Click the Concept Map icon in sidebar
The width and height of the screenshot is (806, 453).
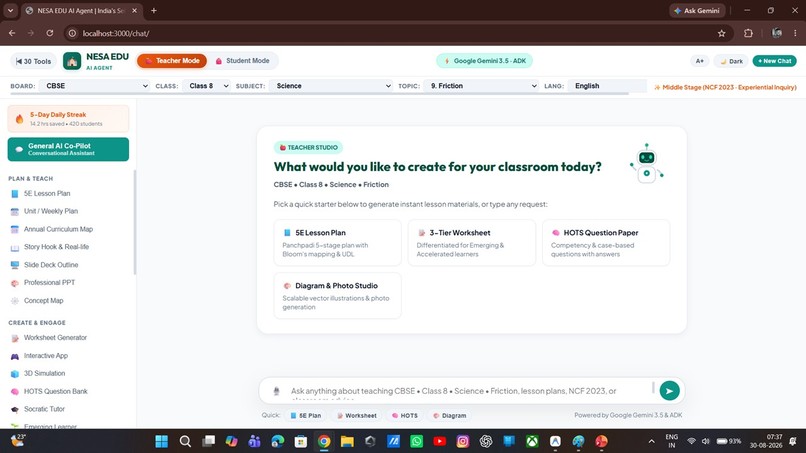(15, 301)
